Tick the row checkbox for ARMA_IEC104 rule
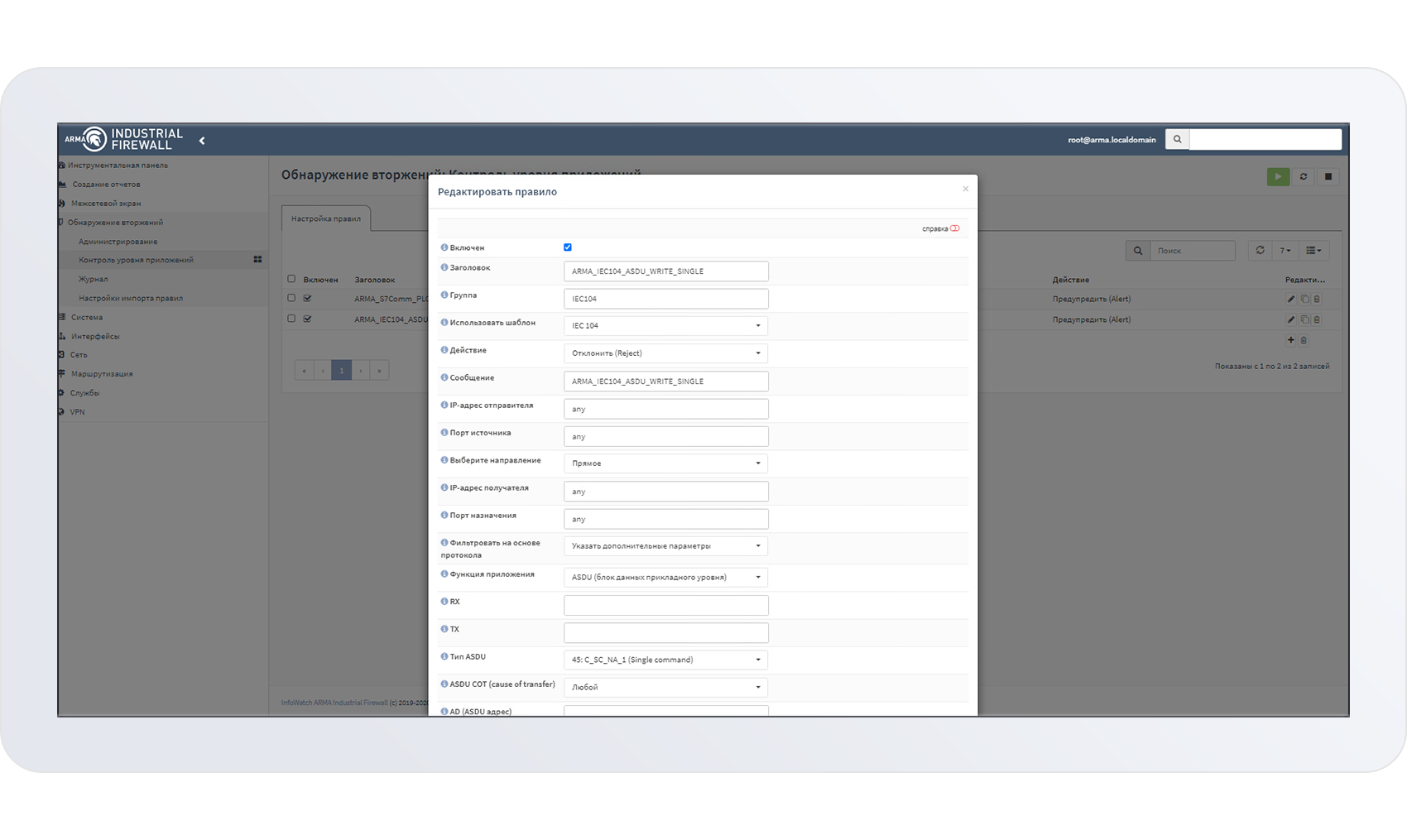This screenshot has height=840, width=1407. (291, 319)
